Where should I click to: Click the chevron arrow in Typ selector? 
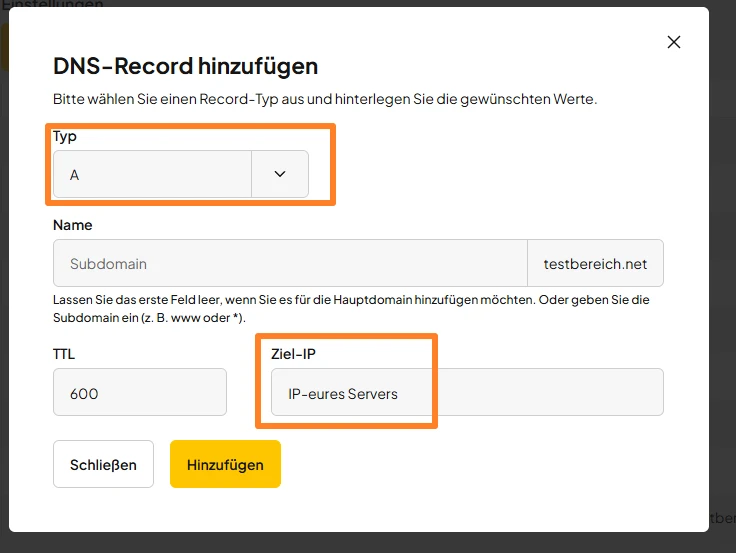(x=280, y=174)
